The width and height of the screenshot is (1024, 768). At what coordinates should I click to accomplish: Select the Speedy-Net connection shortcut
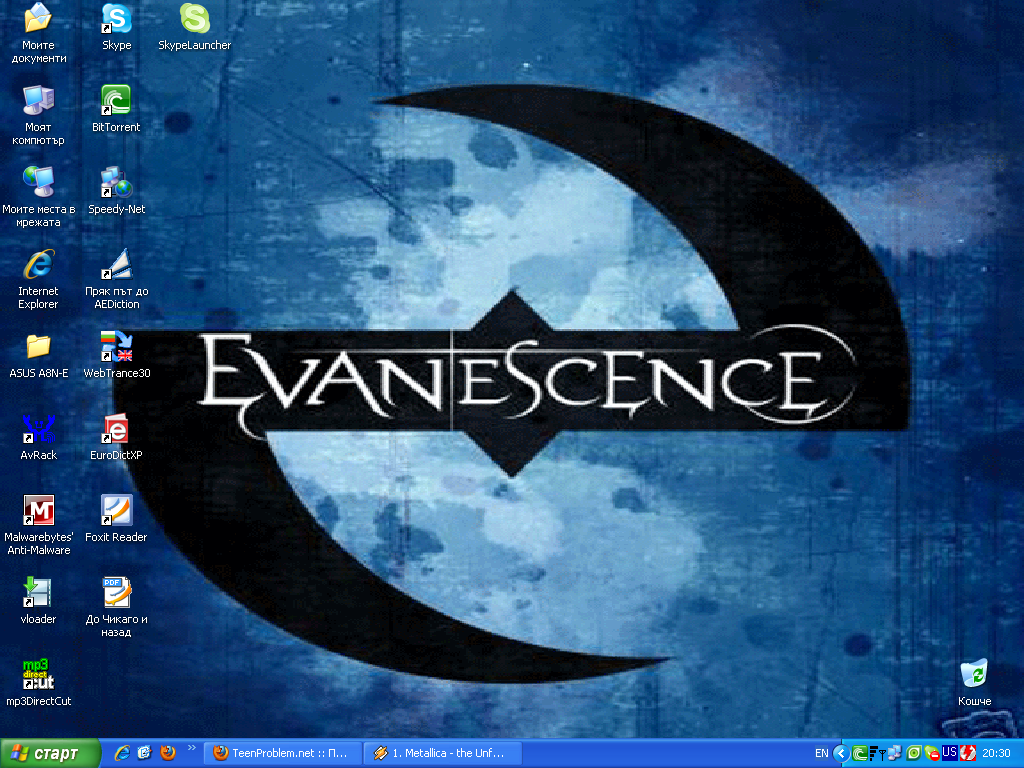click(x=116, y=191)
